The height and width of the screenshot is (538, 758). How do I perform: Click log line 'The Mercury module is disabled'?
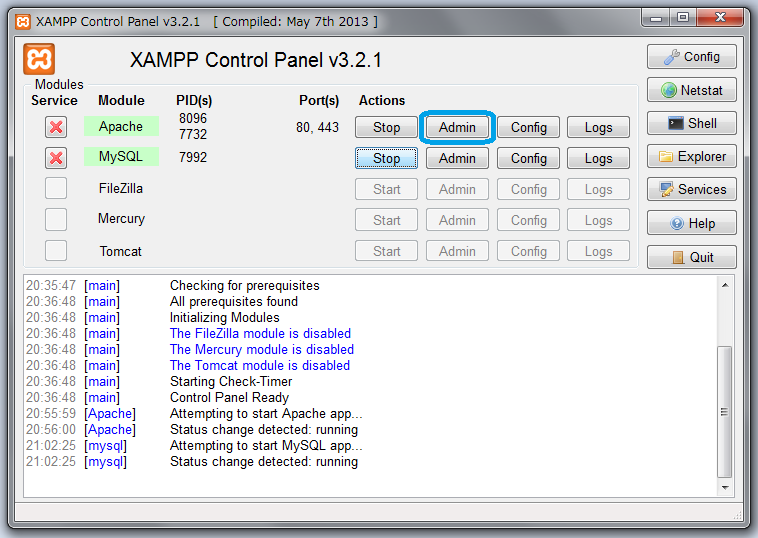(262, 349)
